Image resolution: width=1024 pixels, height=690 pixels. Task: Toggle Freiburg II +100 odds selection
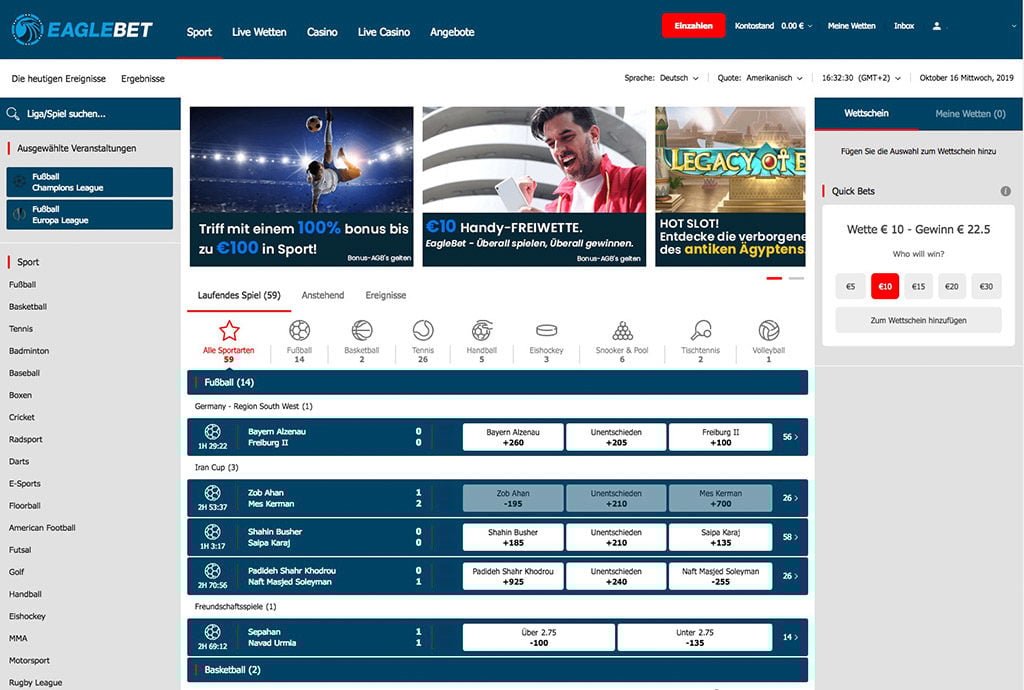[721, 437]
